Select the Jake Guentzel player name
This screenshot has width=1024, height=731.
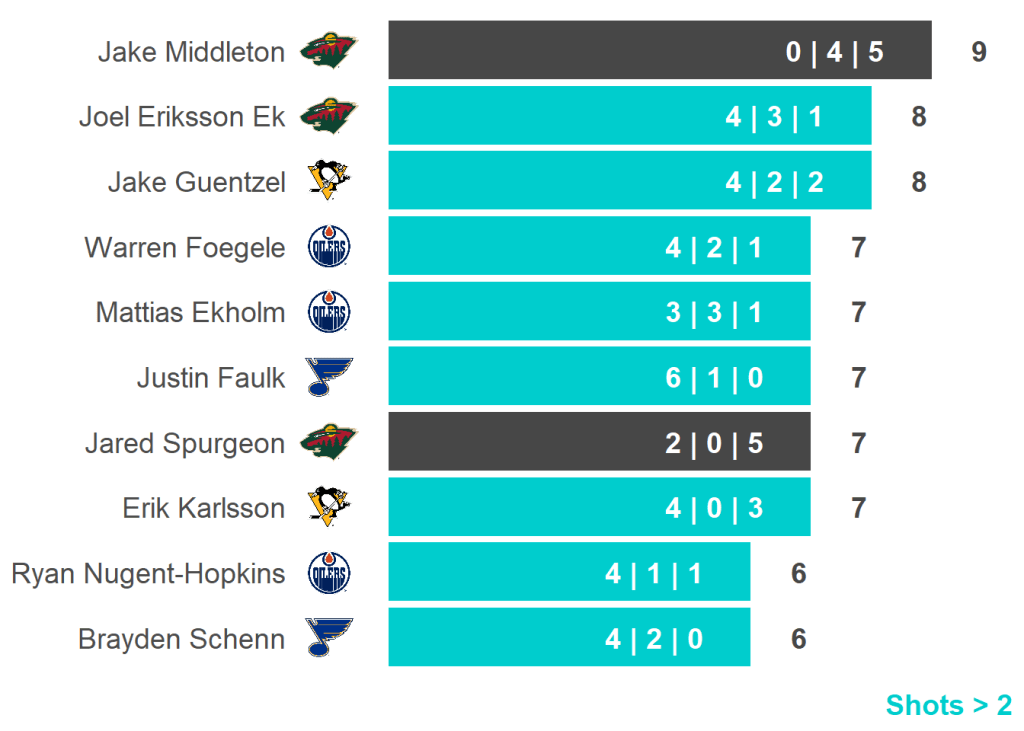pos(196,182)
